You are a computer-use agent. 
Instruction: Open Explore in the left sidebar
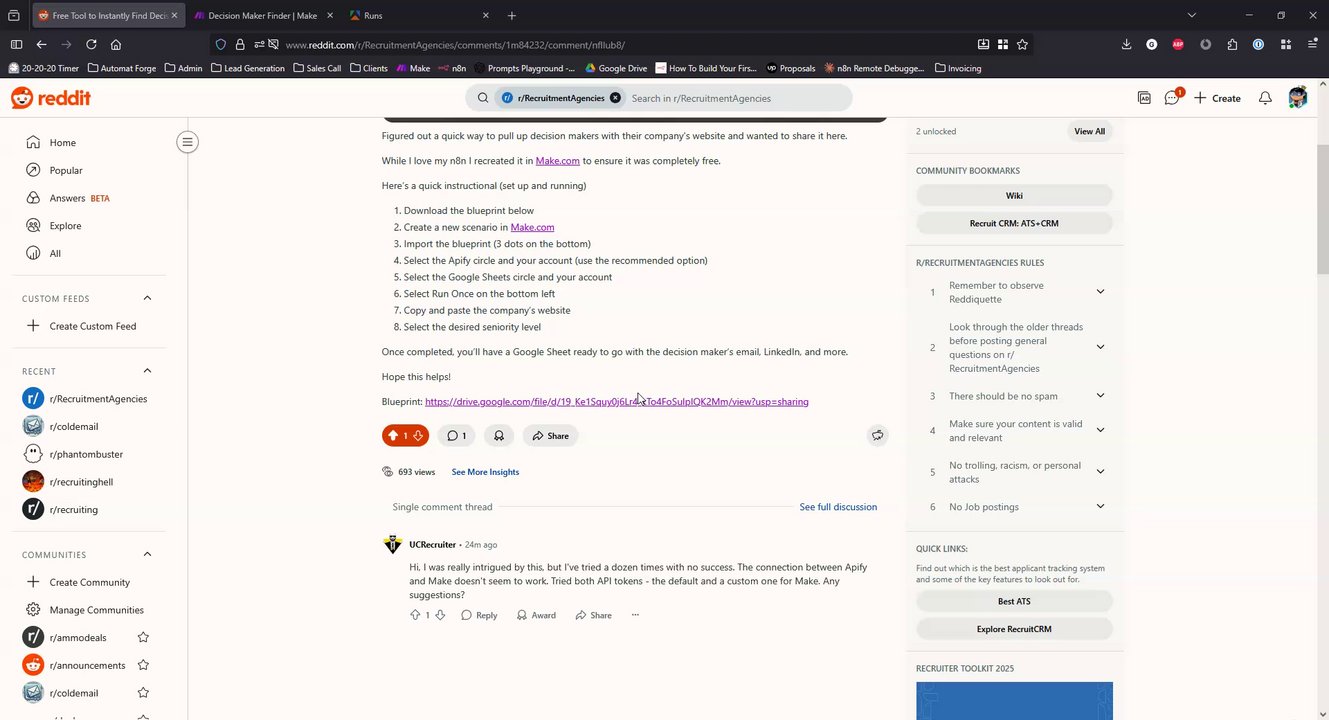point(65,226)
